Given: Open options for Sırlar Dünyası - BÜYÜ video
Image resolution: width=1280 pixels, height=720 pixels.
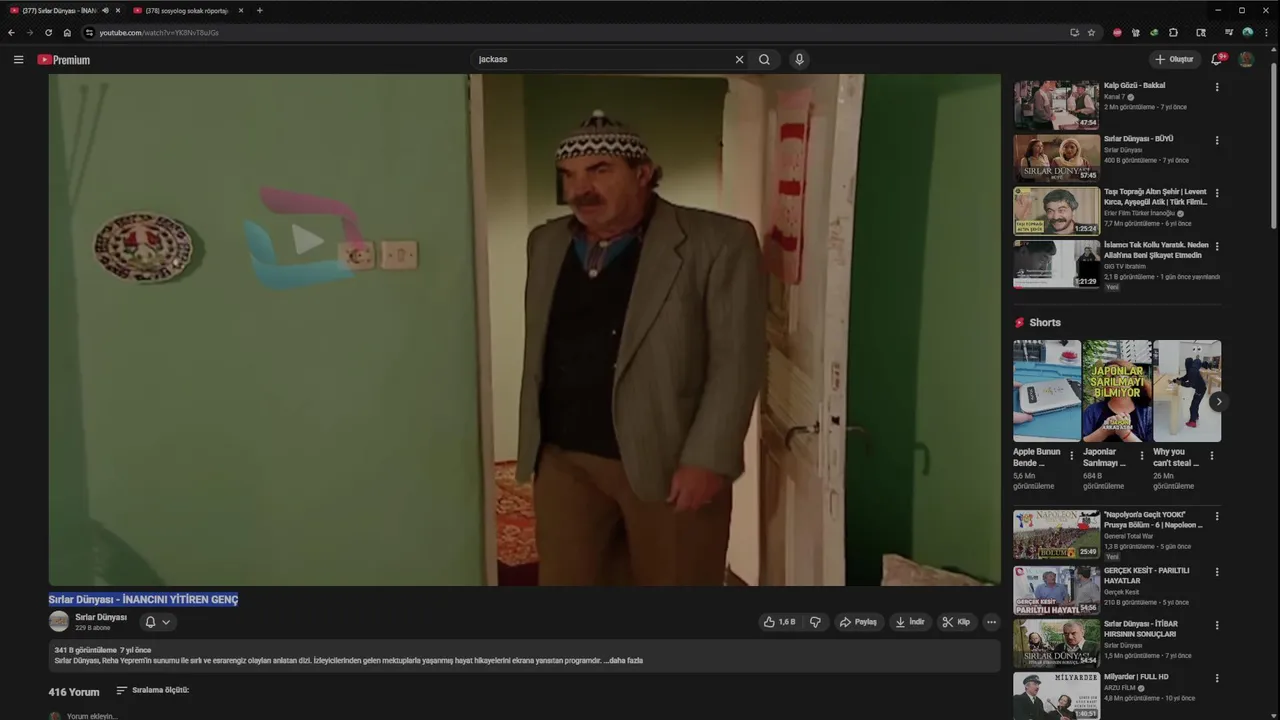Looking at the screenshot, I should [1217, 140].
